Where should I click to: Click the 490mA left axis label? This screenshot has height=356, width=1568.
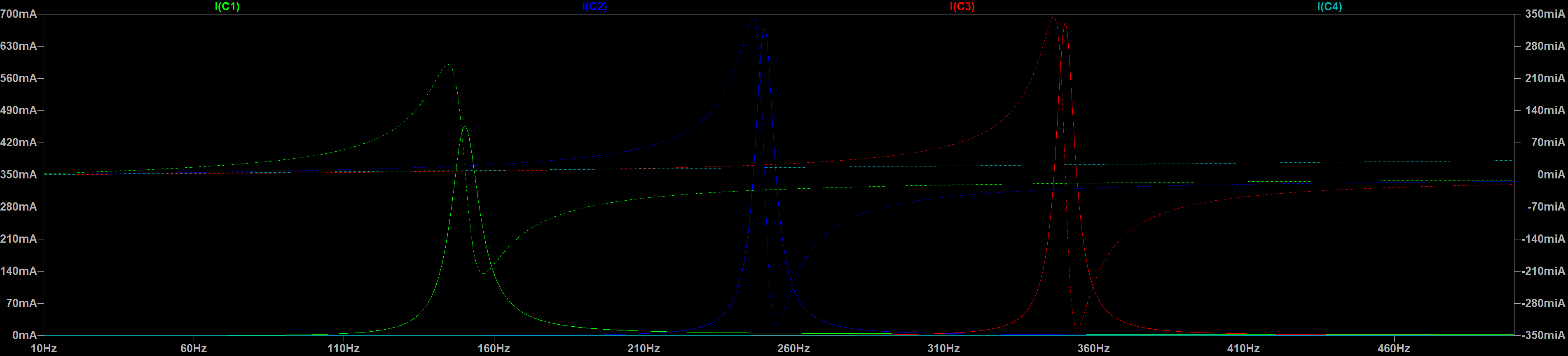(x=18, y=111)
